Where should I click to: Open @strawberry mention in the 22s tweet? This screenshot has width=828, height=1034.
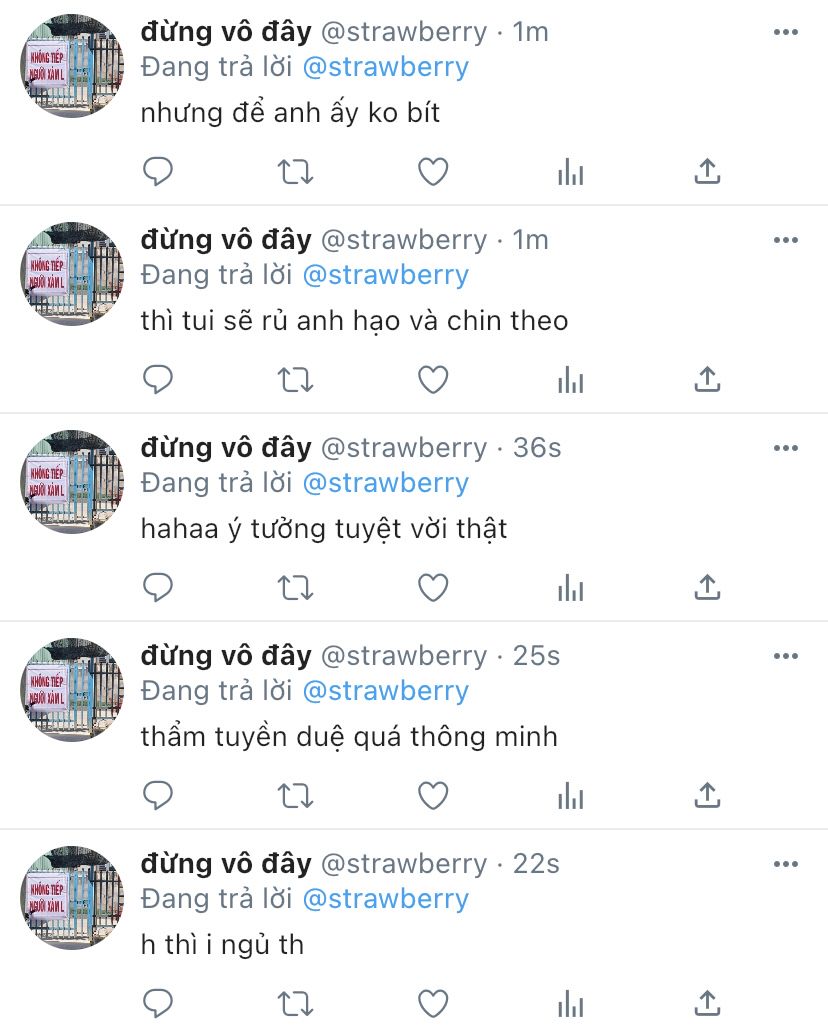point(386,899)
